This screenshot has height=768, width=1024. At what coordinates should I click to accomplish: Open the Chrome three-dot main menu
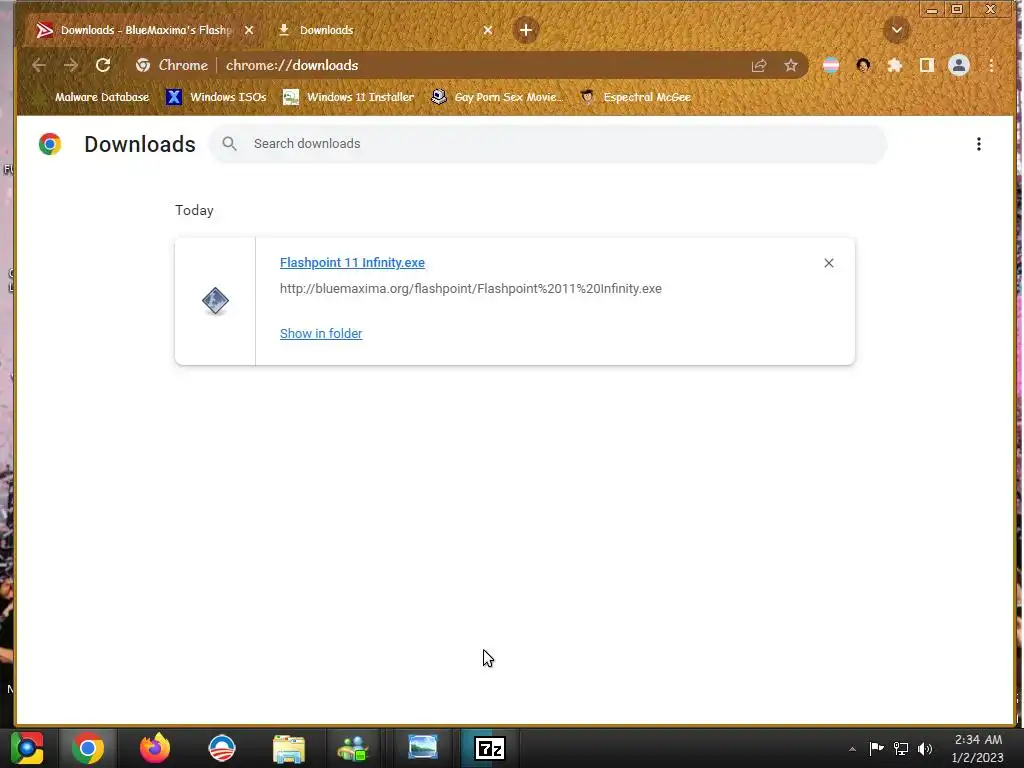[x=991, y=65]
